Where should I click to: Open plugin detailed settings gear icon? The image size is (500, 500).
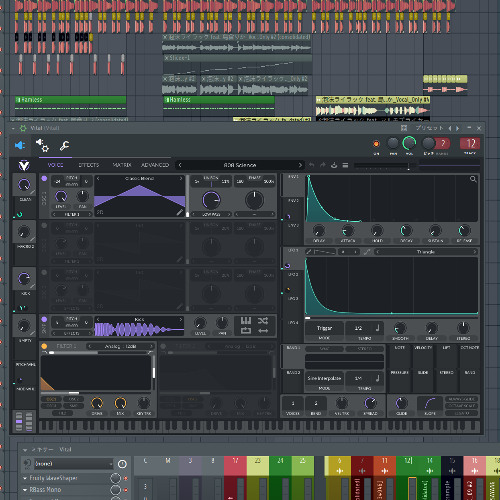tap(42, 145)
